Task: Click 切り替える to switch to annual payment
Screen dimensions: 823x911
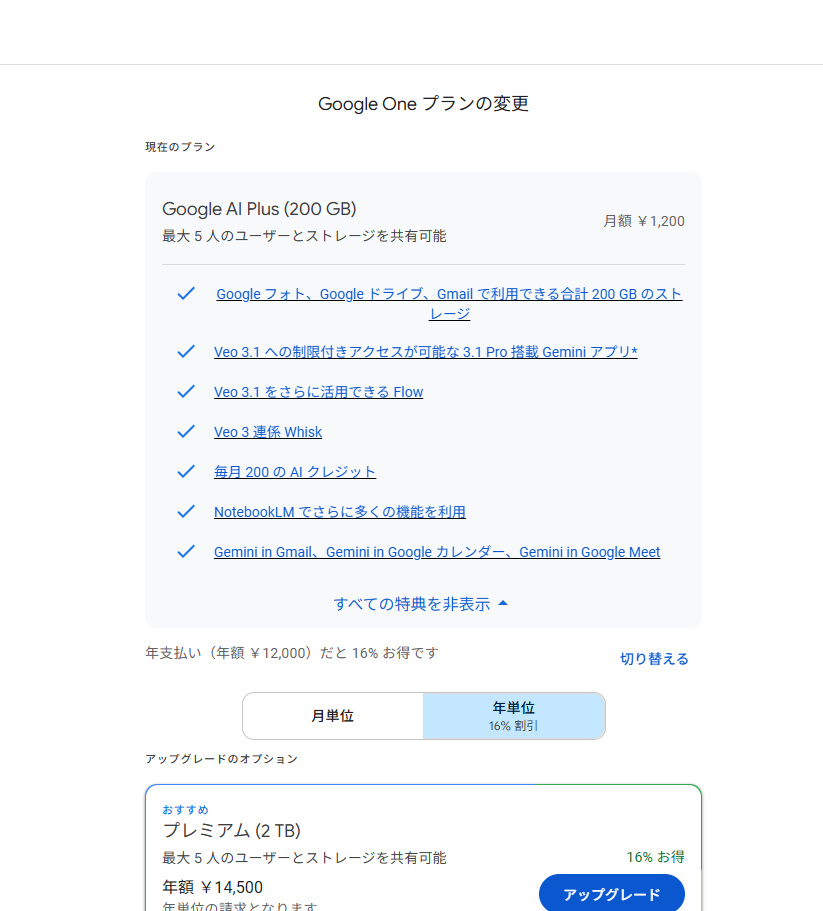Action: (x=654, y=659)
